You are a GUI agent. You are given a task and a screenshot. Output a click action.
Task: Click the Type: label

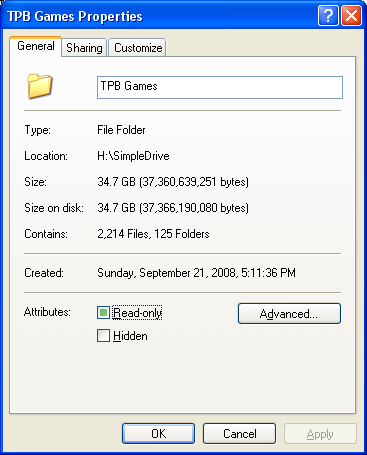click(38, 130)
